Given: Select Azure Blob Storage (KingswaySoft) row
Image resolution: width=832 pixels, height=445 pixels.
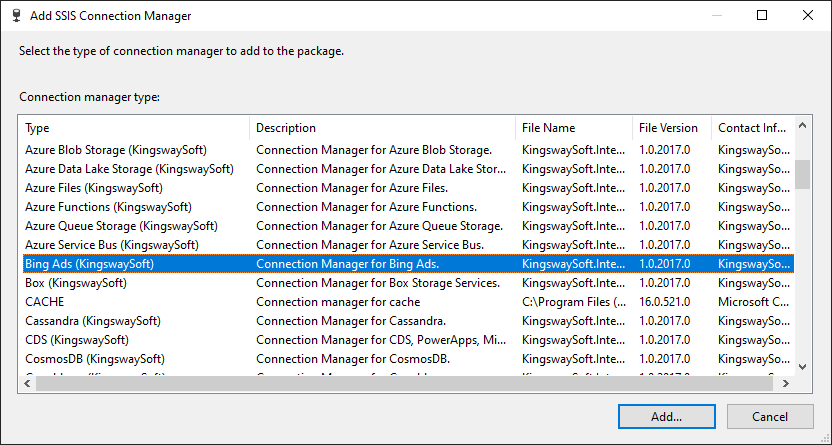Looking at the screenshot, I should click(x=408, y=150).
